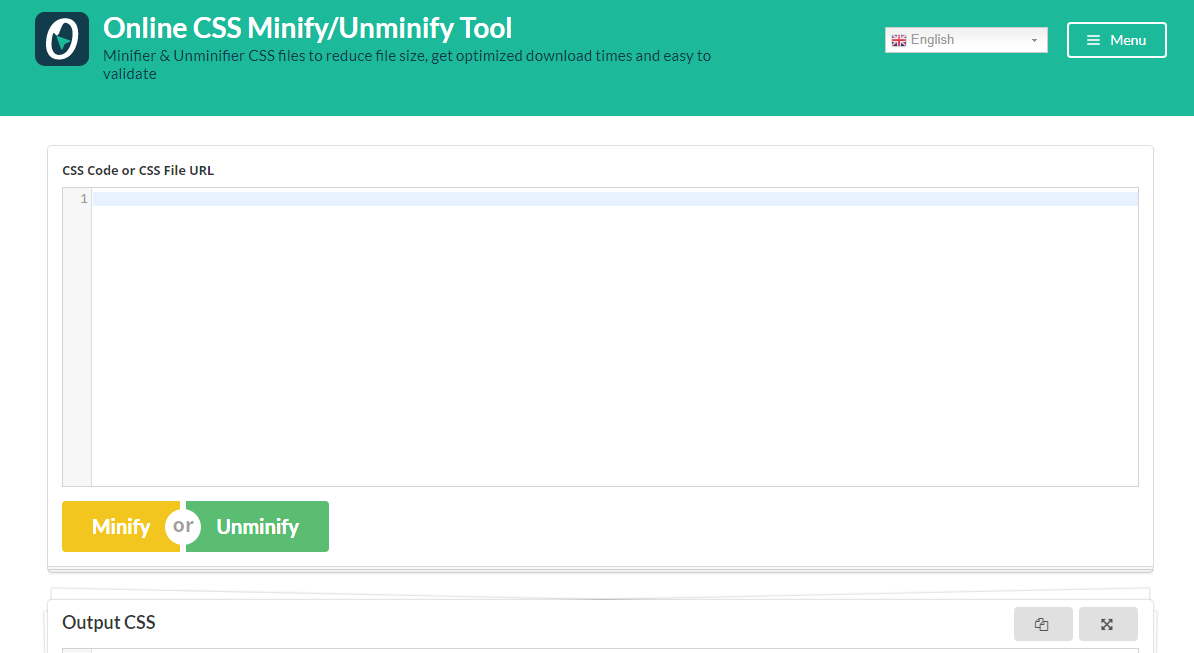Screen dimensions: 1194x653
Task: Click the blank gutter below line 1
Action: tap(77, 346)
